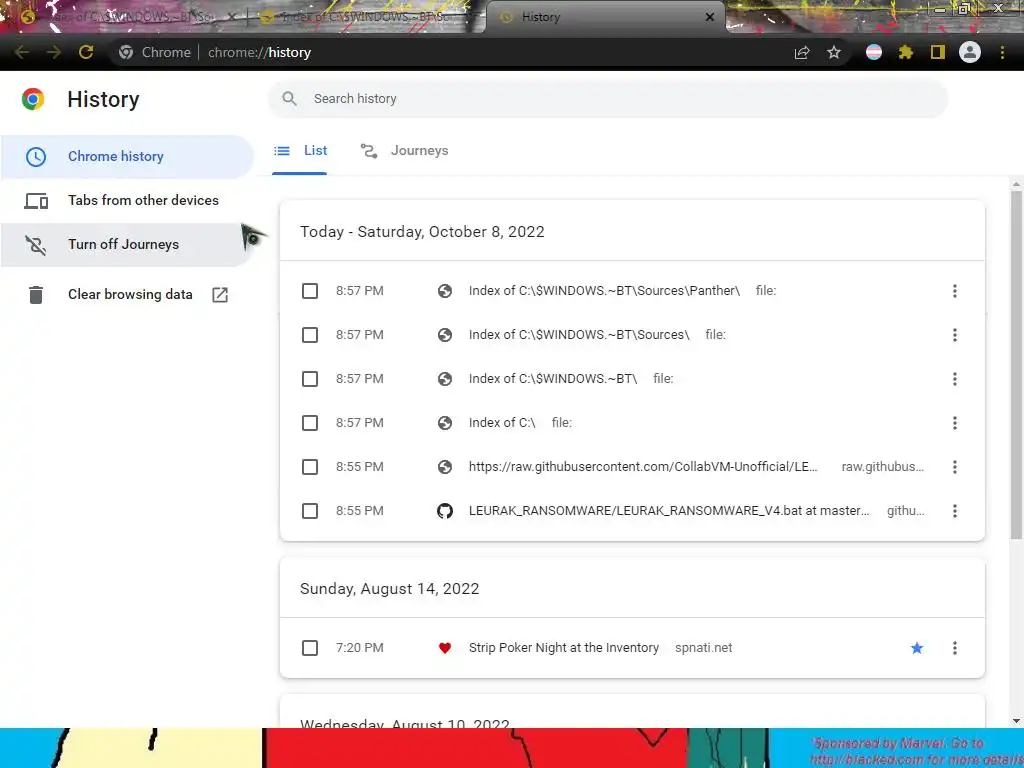
Task: Click the globe favicon on raw.githubusercontent row
Action: [445, 467]
